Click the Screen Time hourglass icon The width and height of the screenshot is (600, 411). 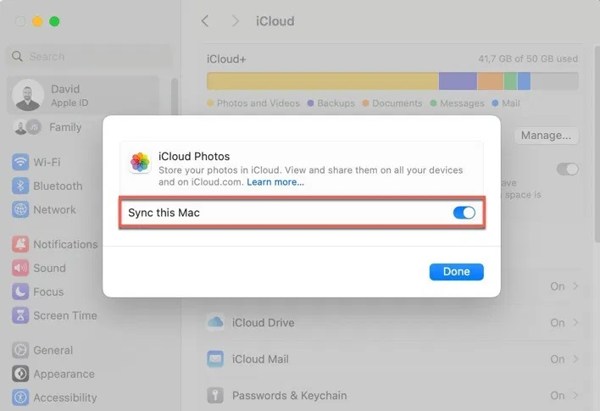pyautogui.click(x=21, y=316)
